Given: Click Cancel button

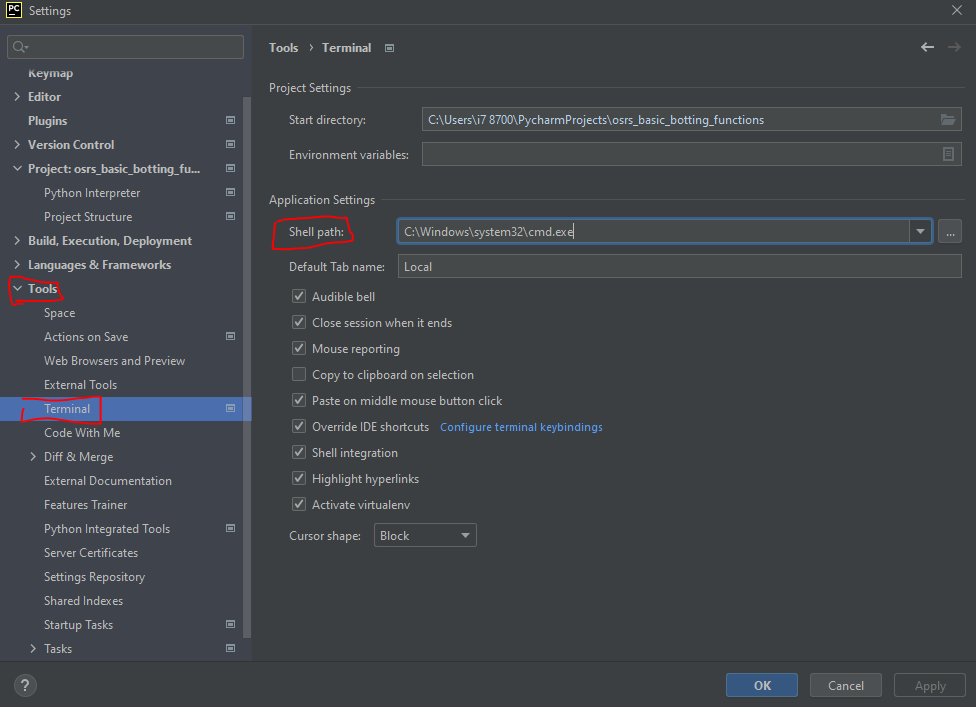Looking at the screenshot, I should tap(846, 685).
